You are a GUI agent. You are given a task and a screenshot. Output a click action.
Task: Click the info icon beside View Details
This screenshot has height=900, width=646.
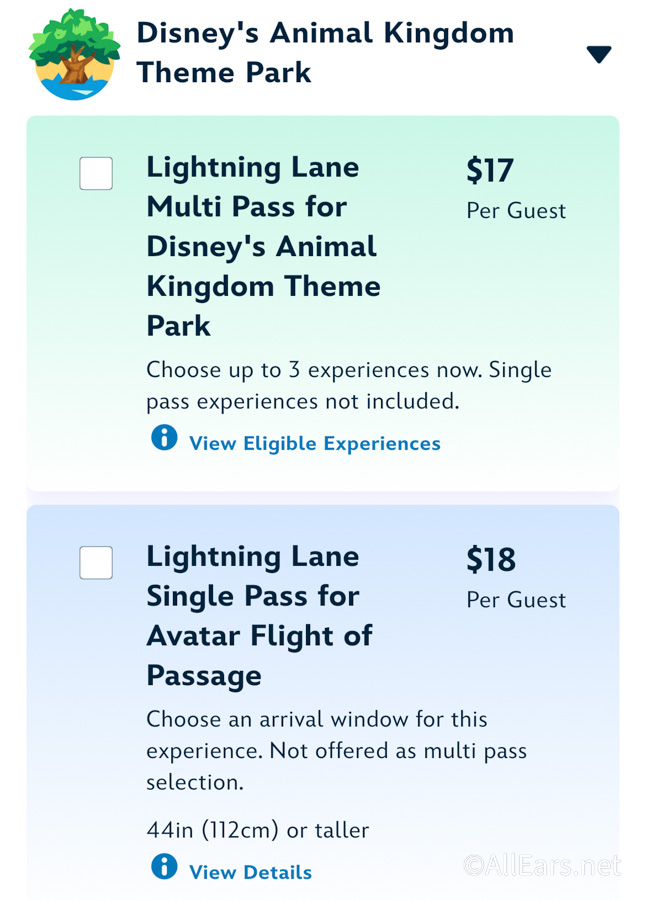164,866
